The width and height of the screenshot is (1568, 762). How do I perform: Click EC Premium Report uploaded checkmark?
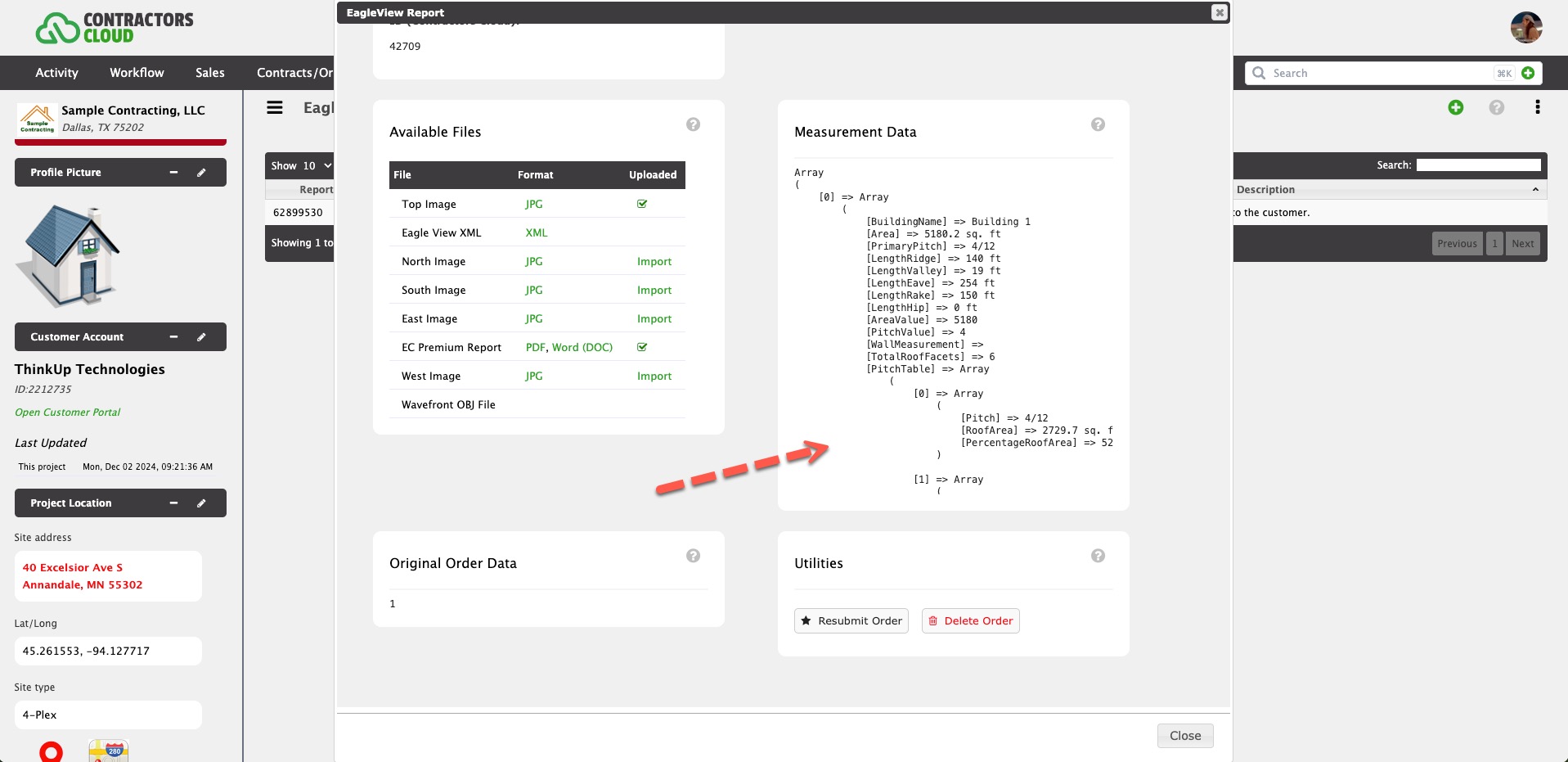point(642,347)
